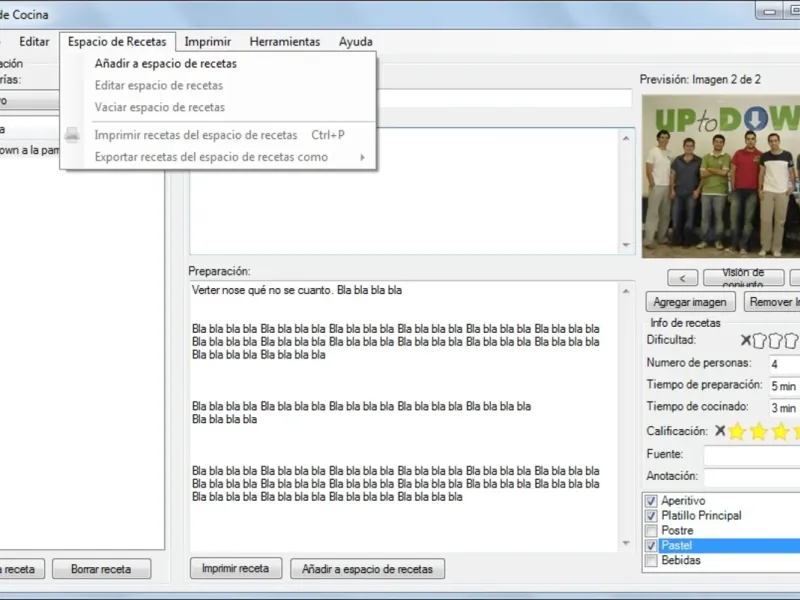Image resolution: width=800 pixels, height=600 pixels.
Task: Click the Tiempo de preparación field
Action: 784,386
